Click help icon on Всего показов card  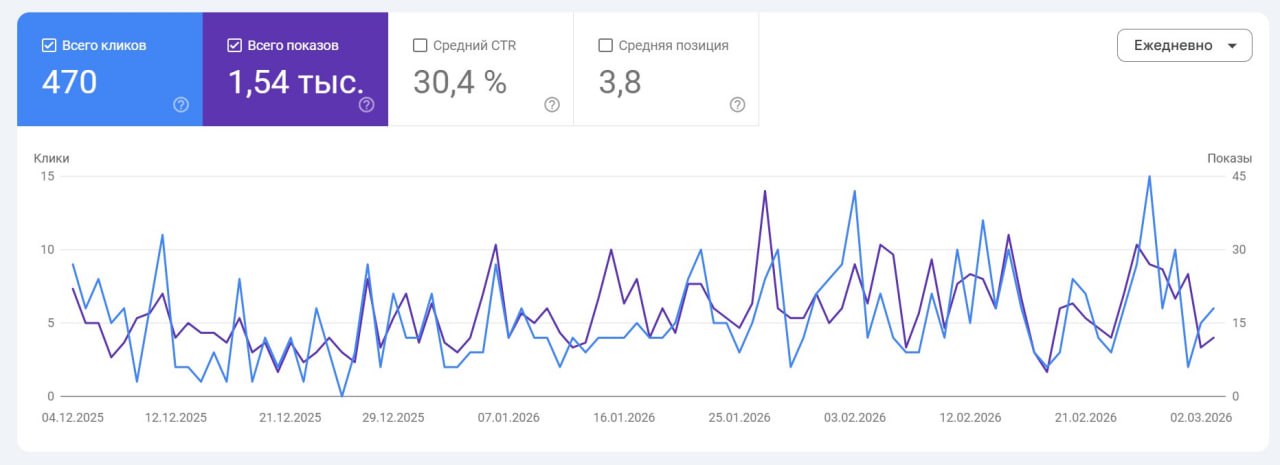367,105
